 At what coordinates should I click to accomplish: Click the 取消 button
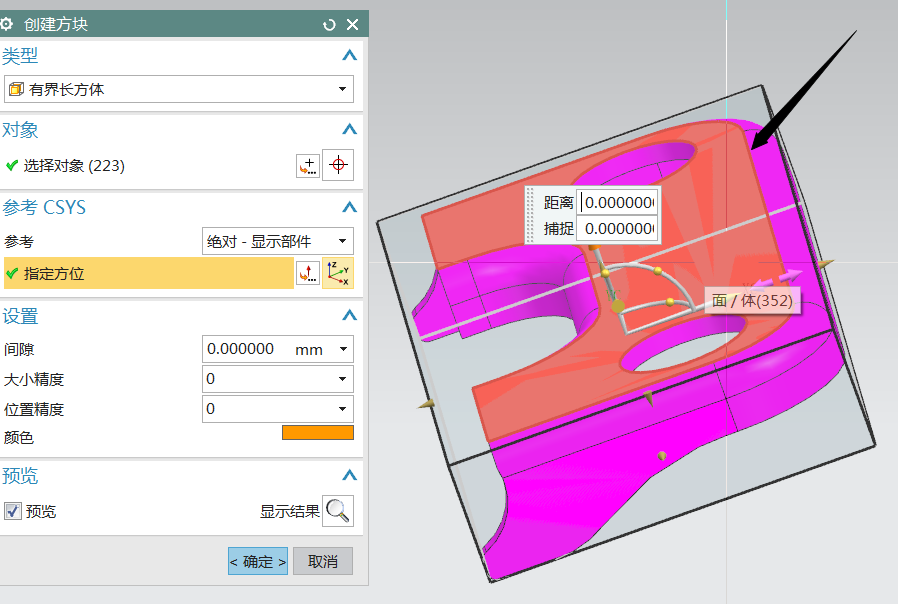pyautogui.click(x=323, y=561)
